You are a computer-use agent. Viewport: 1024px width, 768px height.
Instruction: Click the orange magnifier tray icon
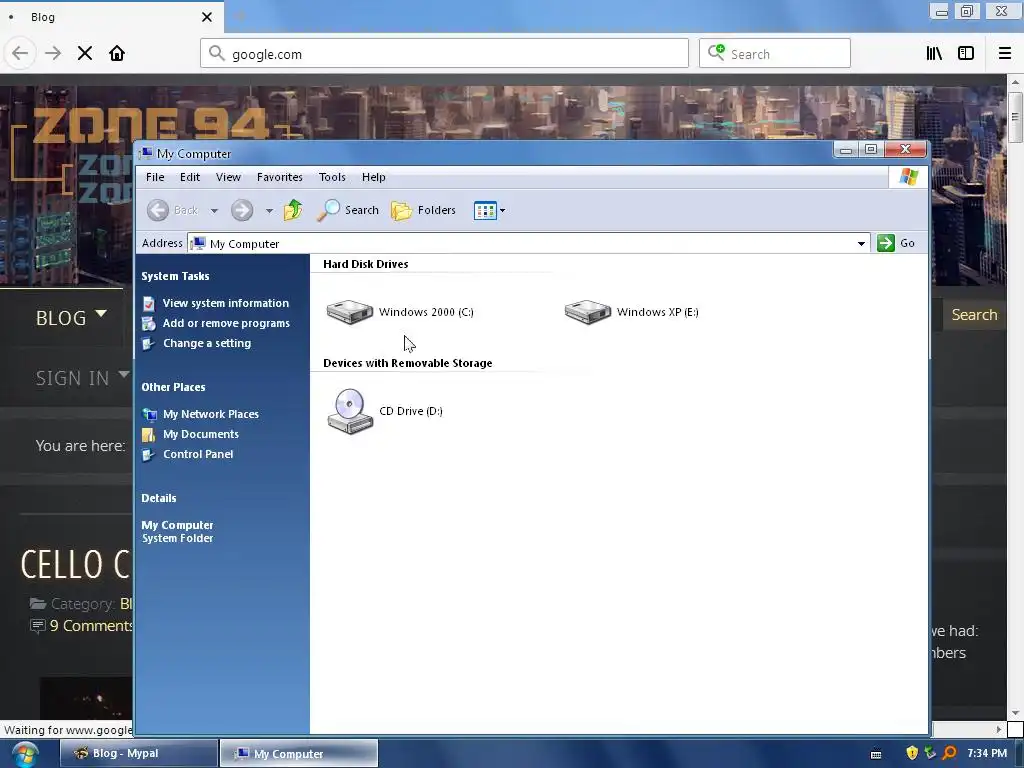(x=950, y=753)
